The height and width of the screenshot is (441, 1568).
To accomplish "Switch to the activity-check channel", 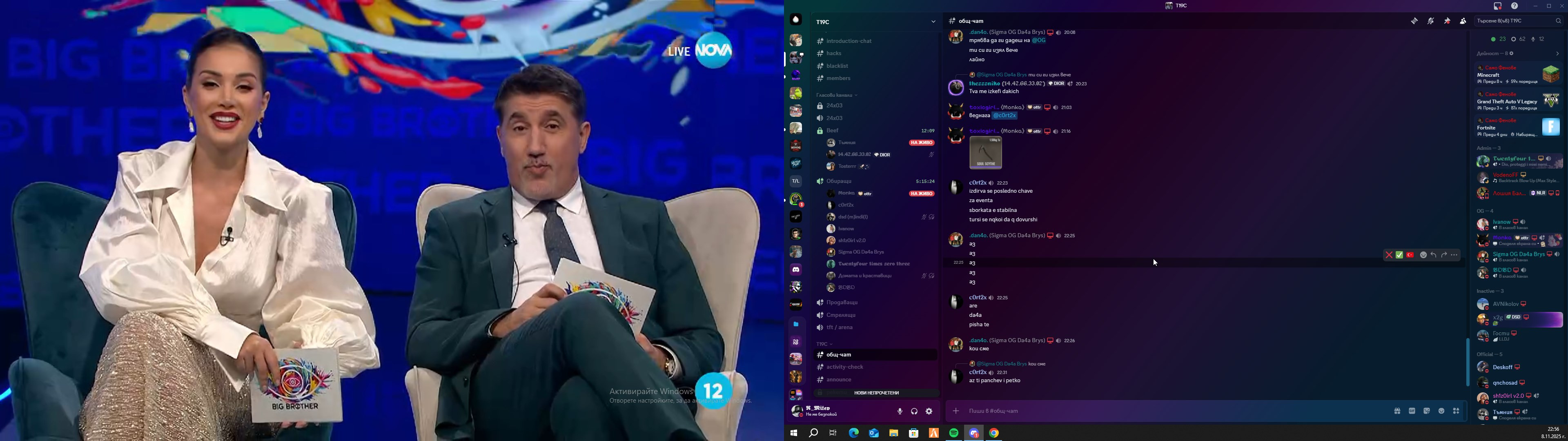I will (844, 367).
